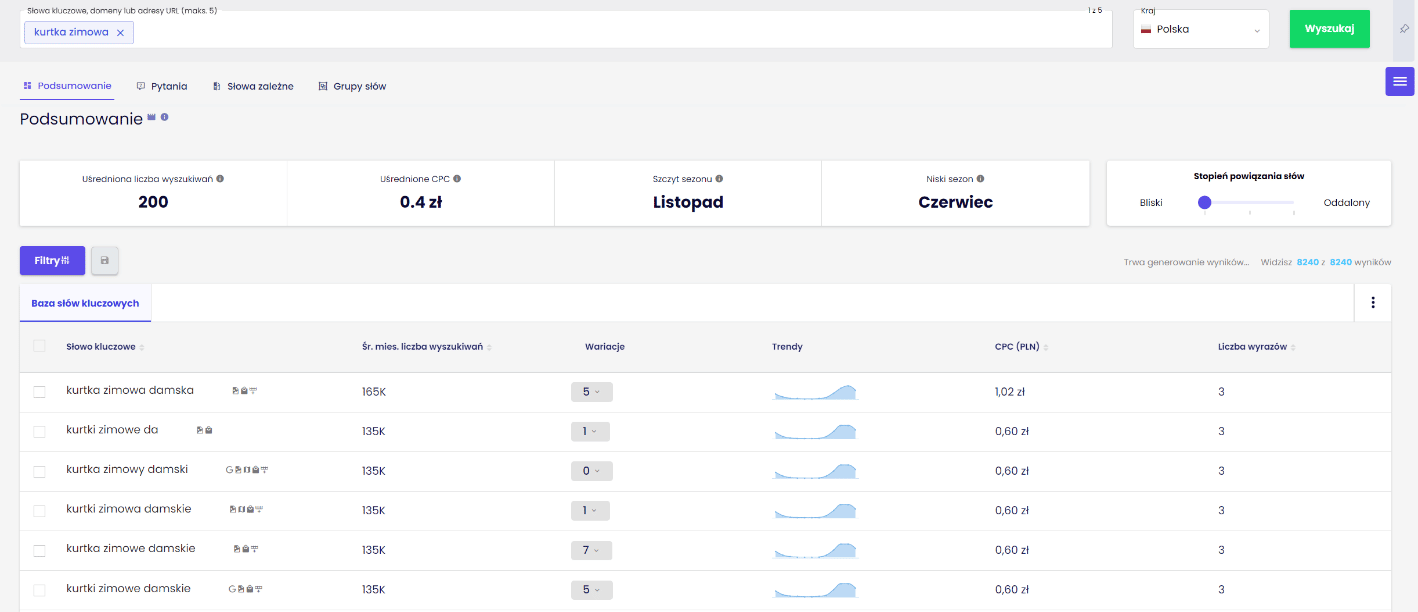Click the trend chart for 'kurtki zimowe da'
Screen dimensions: 1418x612
pyautogui.click(x=815, y=431)
